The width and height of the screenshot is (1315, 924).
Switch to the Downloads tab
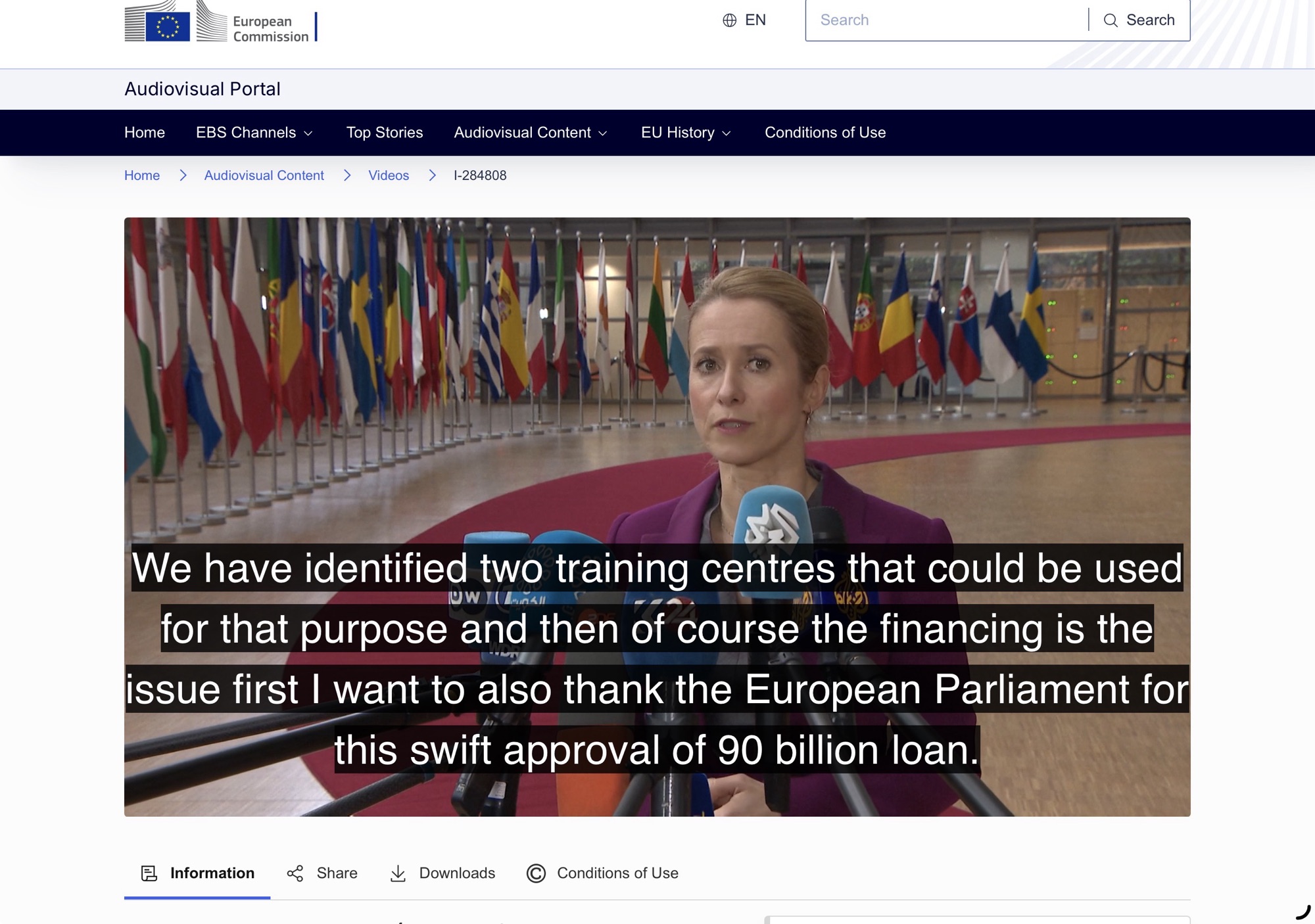click(442, 873)
